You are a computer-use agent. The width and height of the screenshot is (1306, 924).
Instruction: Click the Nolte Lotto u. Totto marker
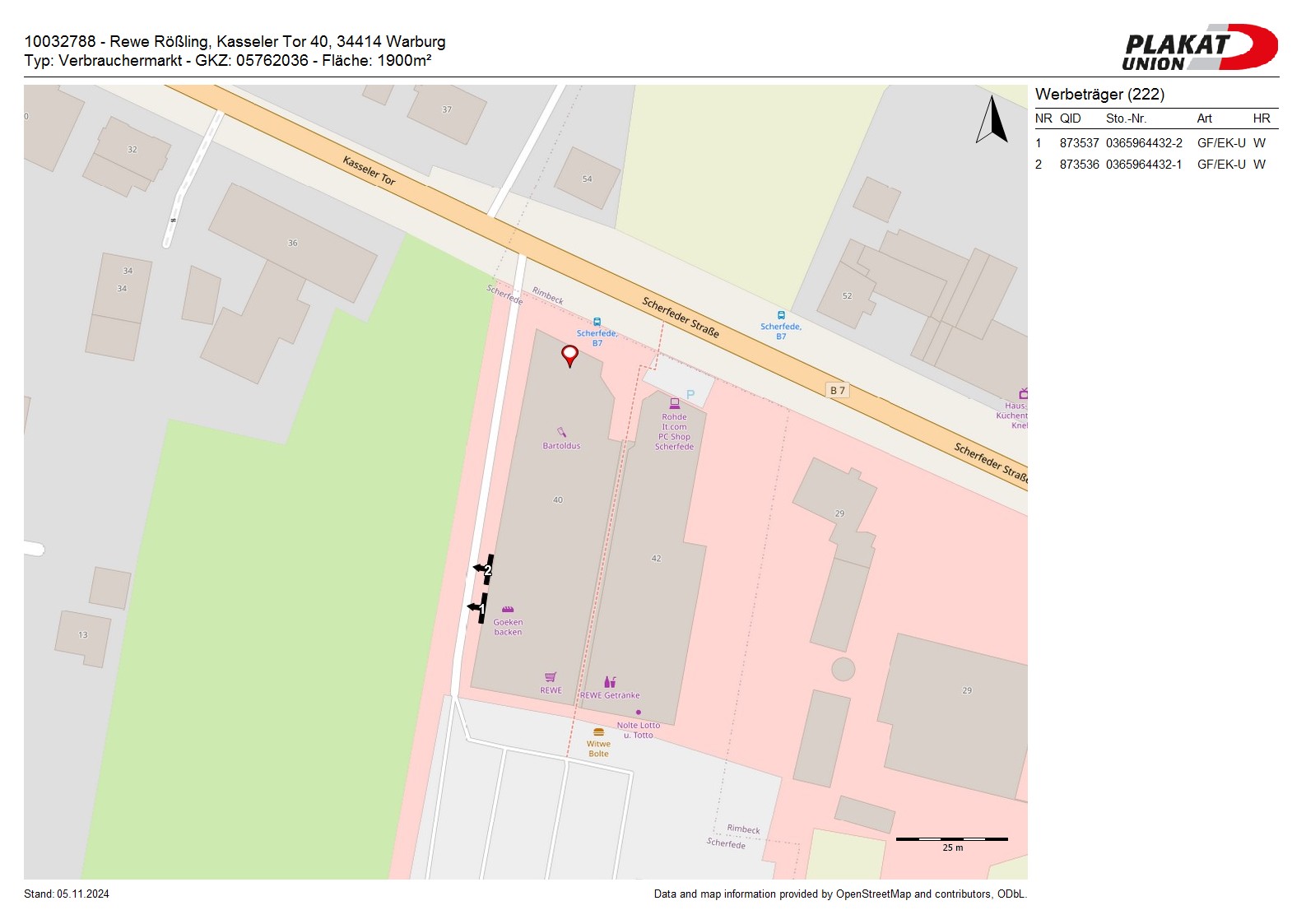638,713
